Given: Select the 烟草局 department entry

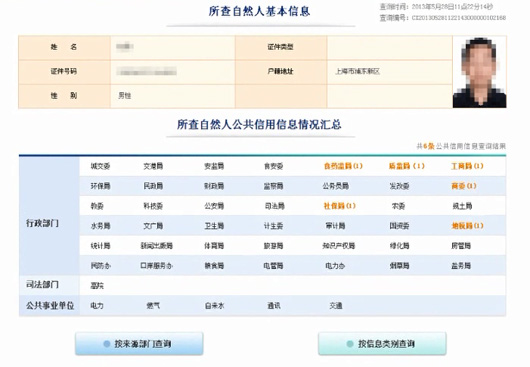Looking at the screenshot, I should pos(399,266).
